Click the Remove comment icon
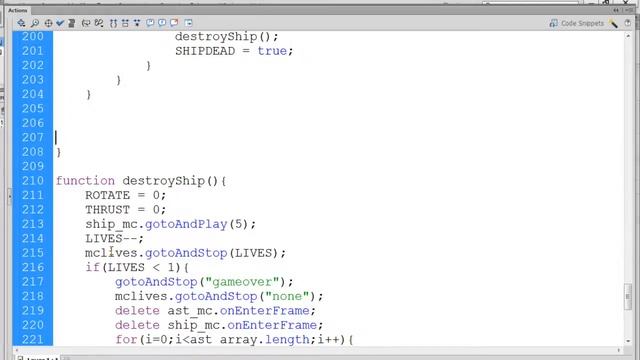The height and width of the screenshot is (360, 640). pyautogui.click(x=174, y=23)
